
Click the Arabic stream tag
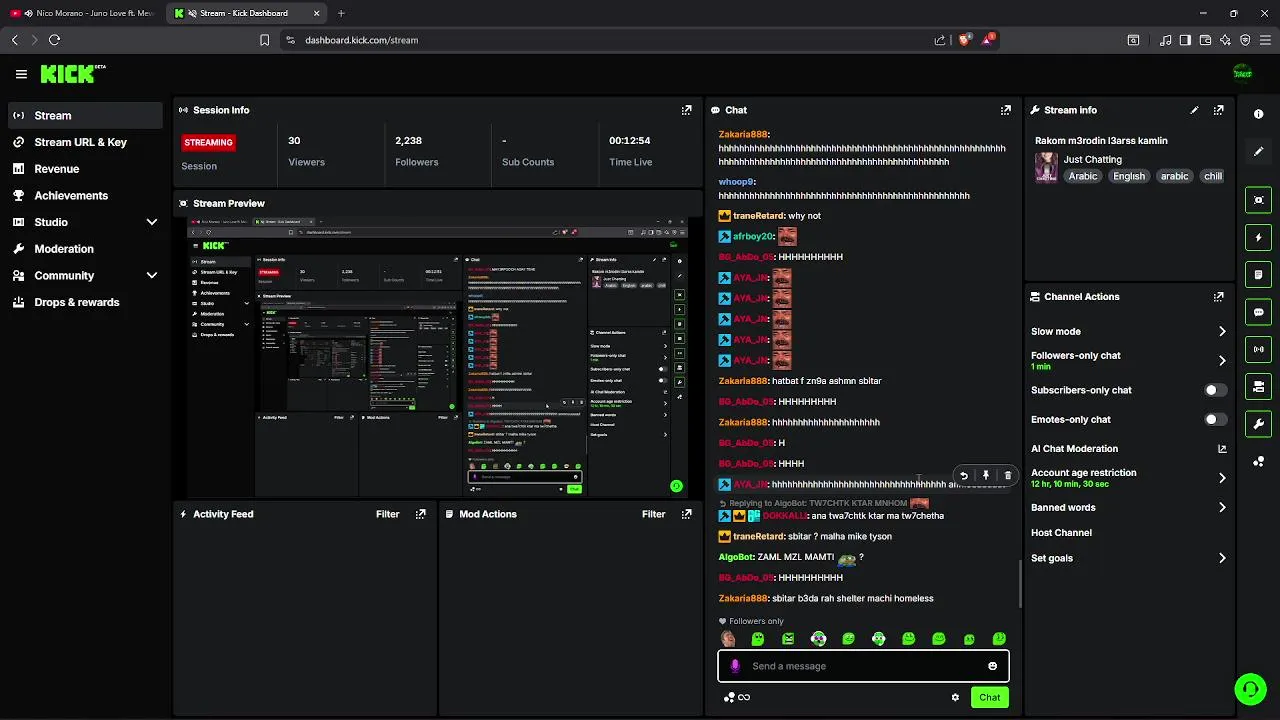pos(1083,176)
